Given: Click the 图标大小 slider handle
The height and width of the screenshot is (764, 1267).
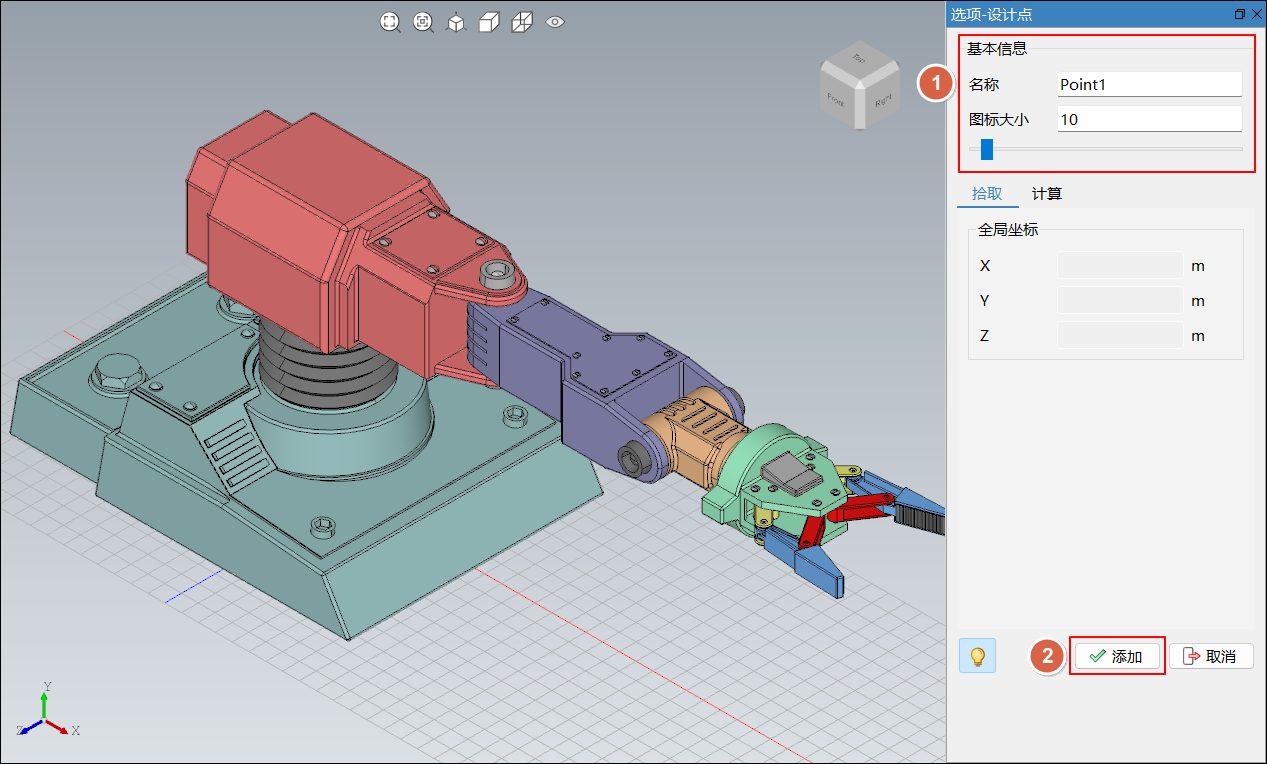Looking at the screenshot, I should [987, 149].
